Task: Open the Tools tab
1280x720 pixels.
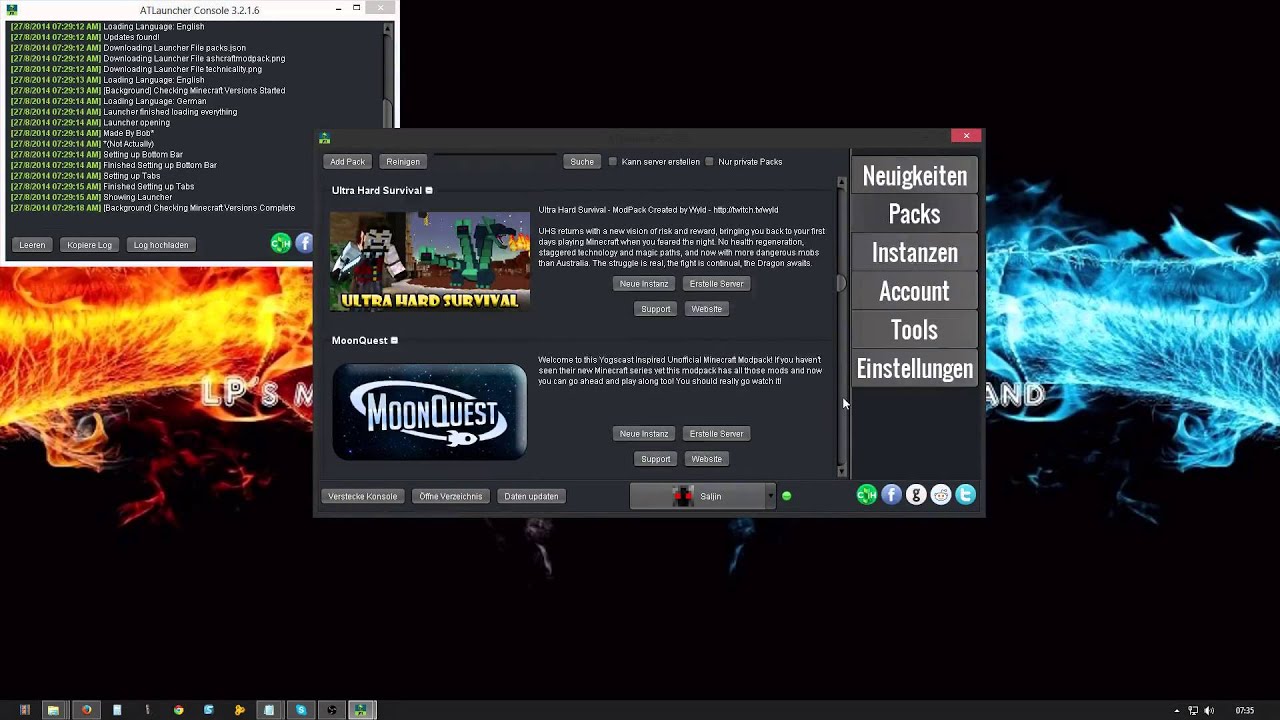Action: (914, 330)
